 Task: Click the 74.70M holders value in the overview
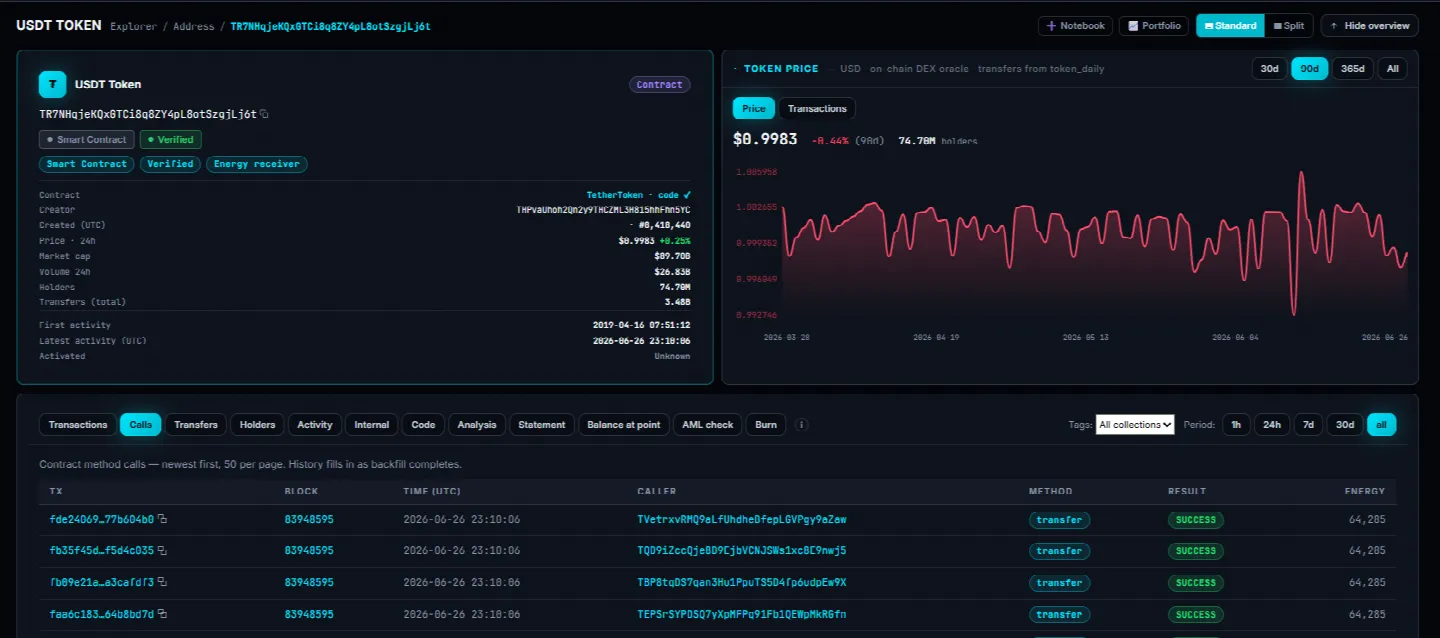674,287
